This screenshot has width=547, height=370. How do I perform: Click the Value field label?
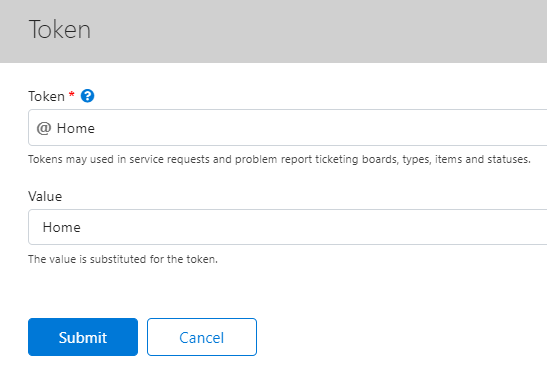(45, 196)
